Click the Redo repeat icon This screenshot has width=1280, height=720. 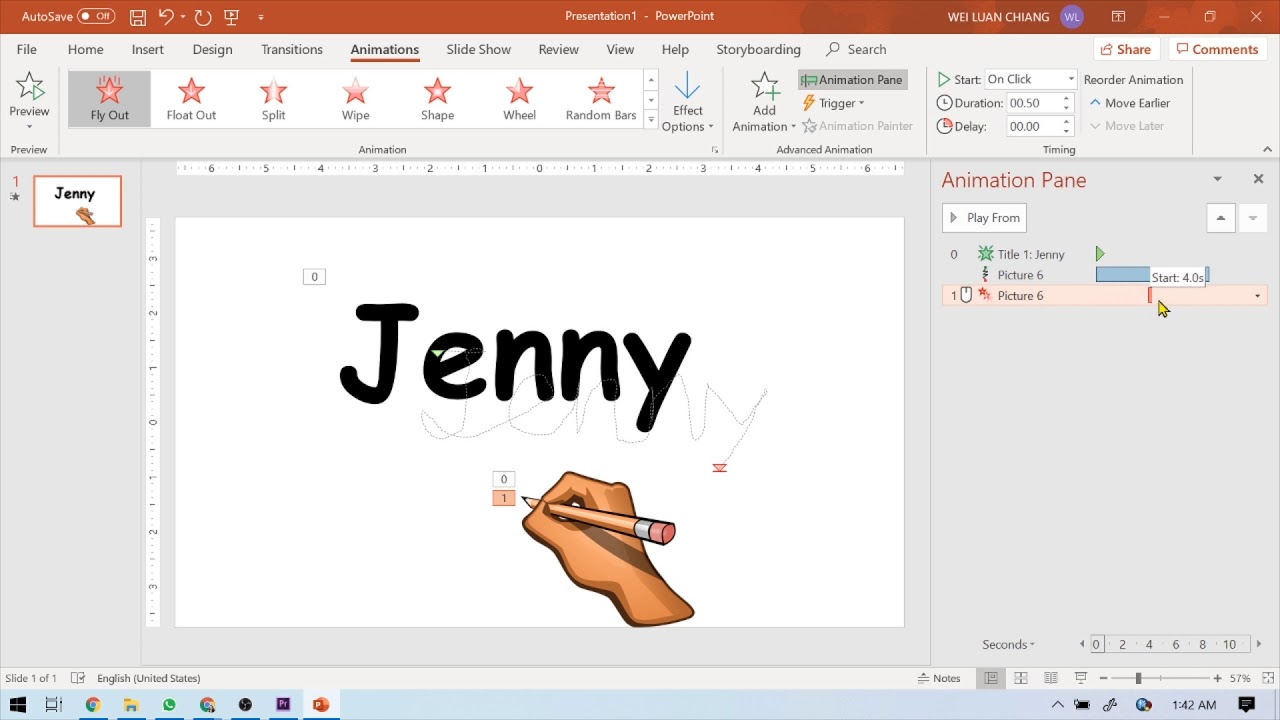(x=203, y=17)
